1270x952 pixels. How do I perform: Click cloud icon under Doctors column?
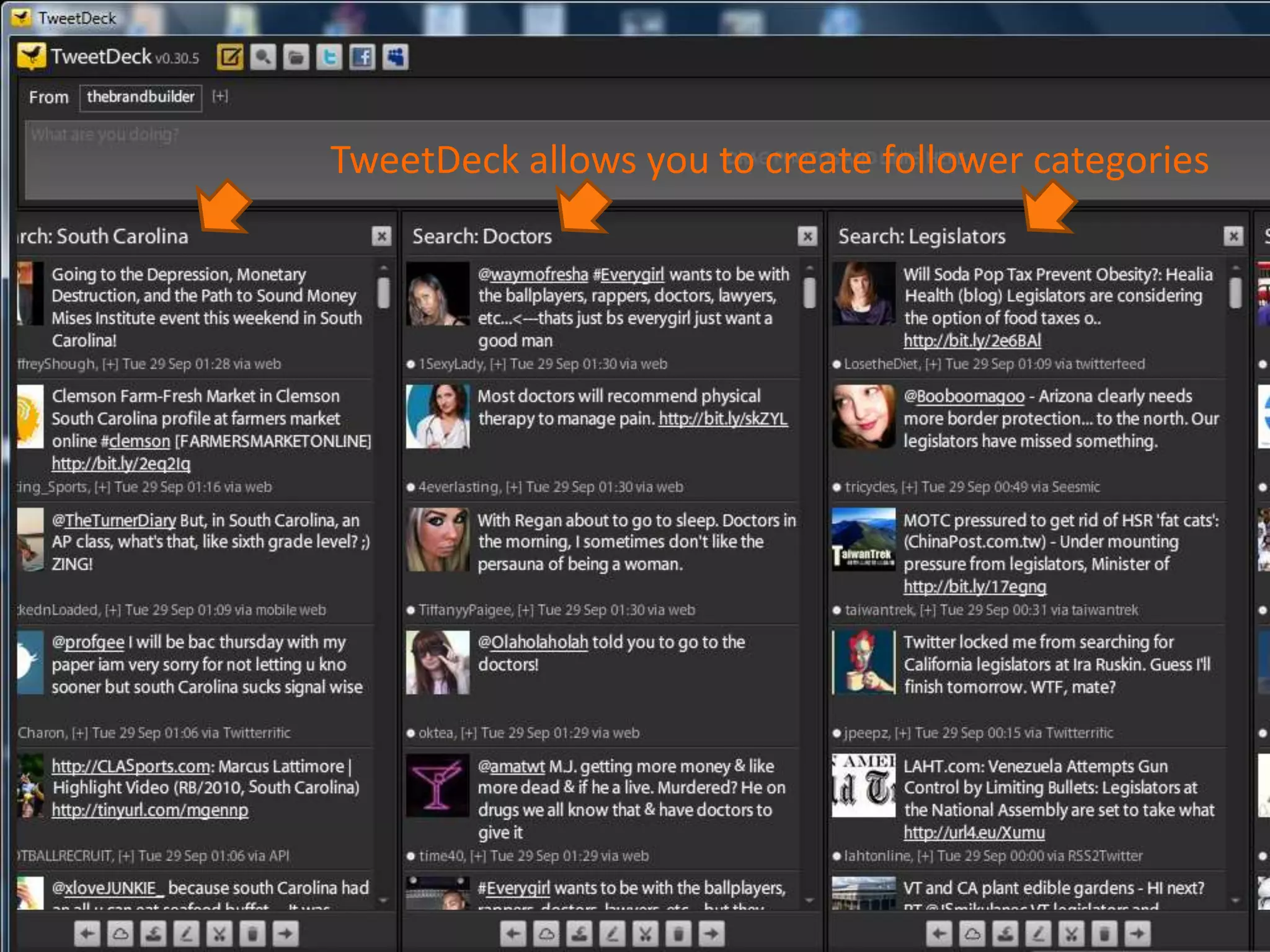pos(546,933)
